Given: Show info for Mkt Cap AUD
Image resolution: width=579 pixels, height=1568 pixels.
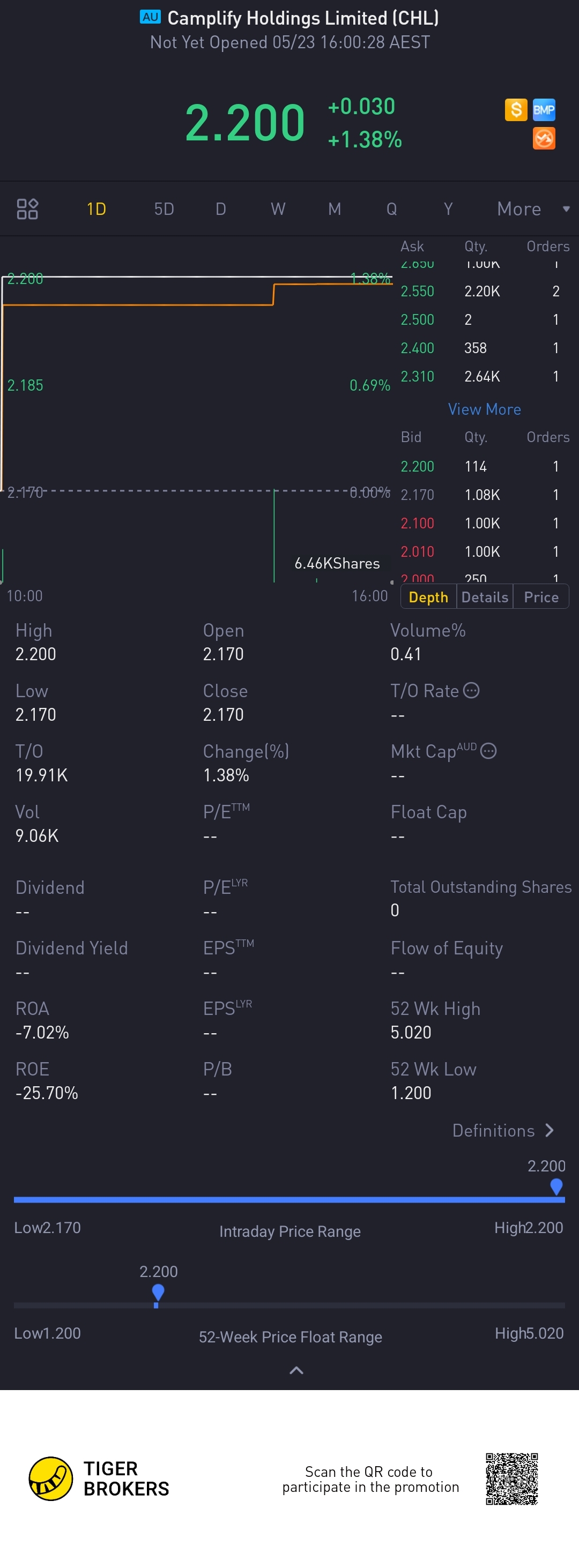Looking at the screenshot, I should [488, 751].
